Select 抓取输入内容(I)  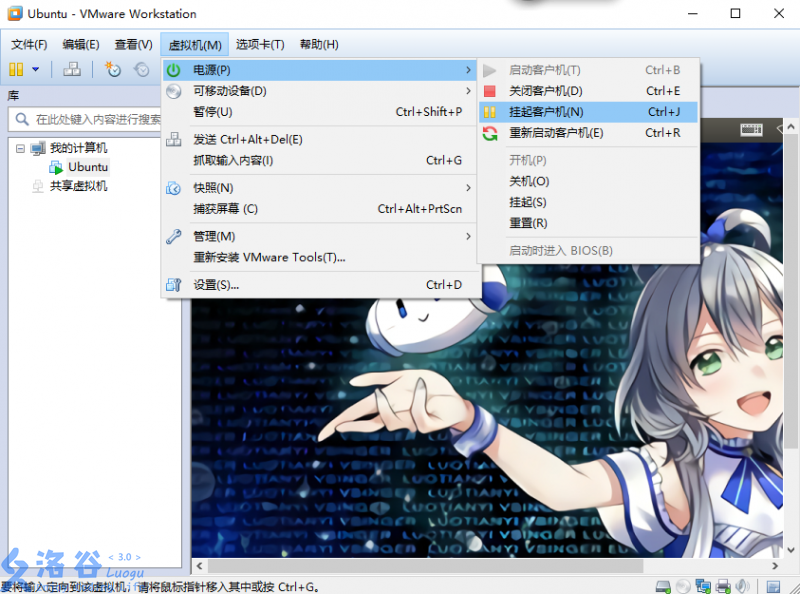(322, 160)
